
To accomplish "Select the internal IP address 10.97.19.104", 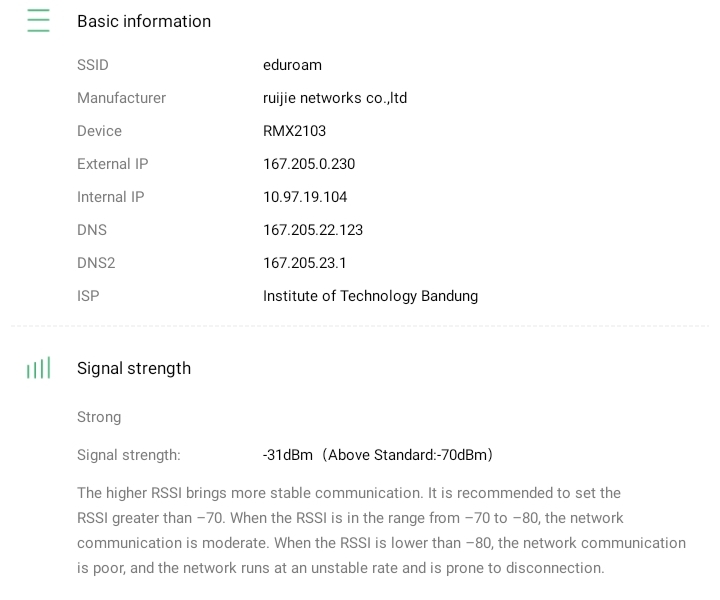I will coord(305,197).
